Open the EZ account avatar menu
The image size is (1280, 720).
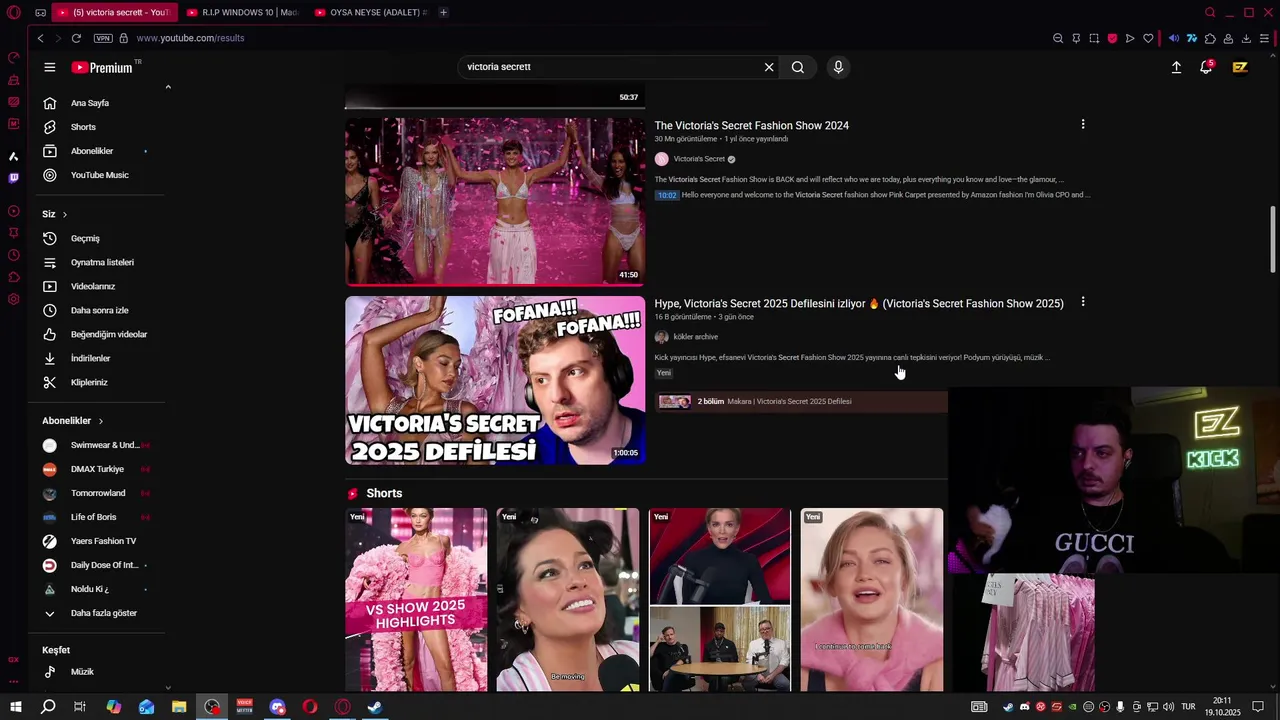pos(1240,67)
